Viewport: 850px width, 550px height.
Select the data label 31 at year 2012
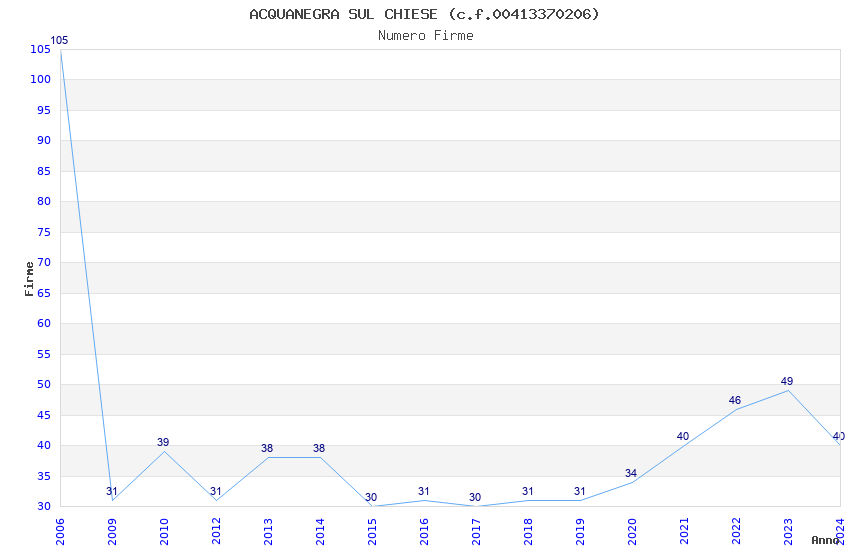click(x=216, y=491)
